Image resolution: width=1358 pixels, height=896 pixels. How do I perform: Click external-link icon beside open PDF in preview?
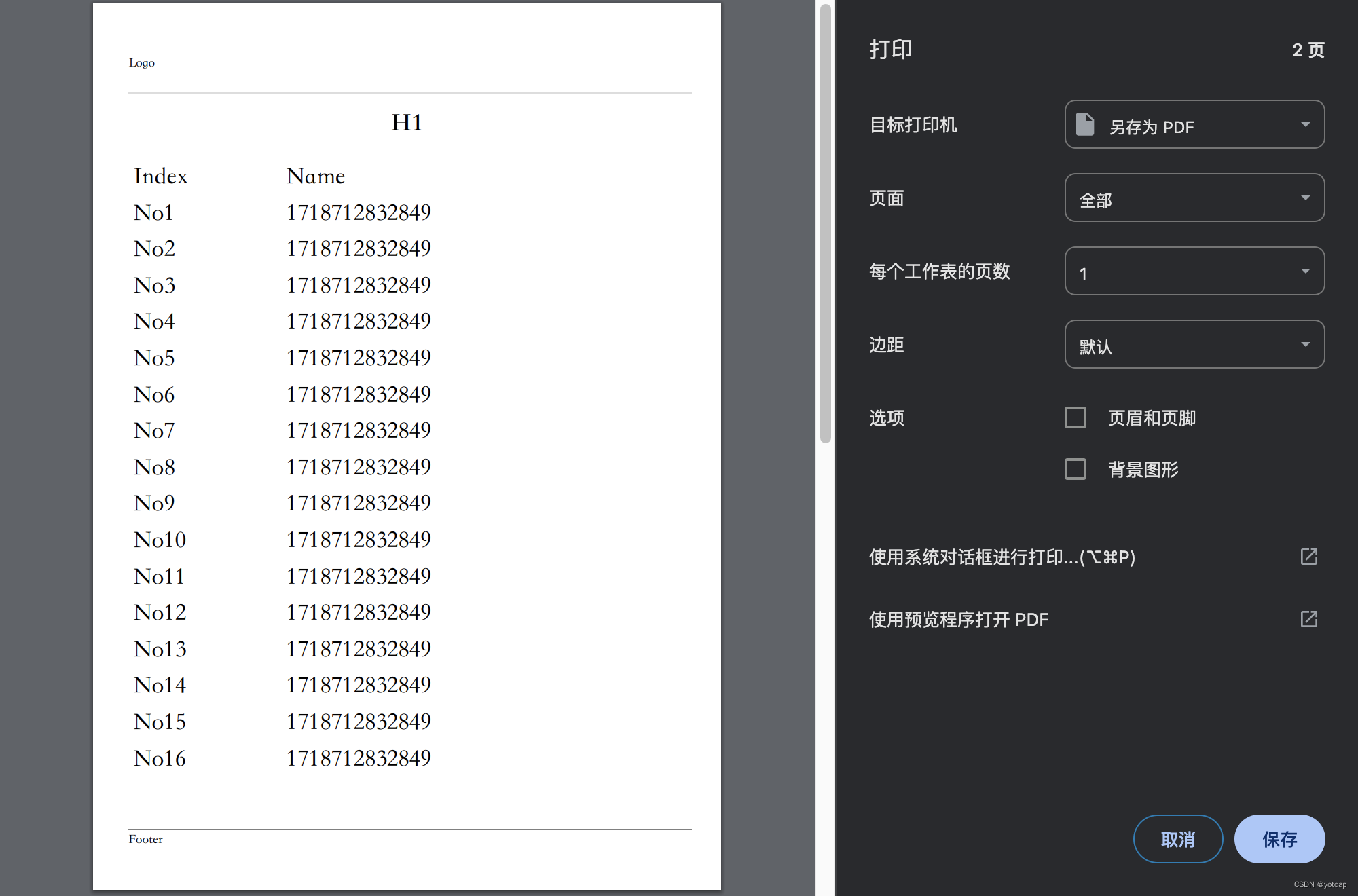tap(1308, 619)
